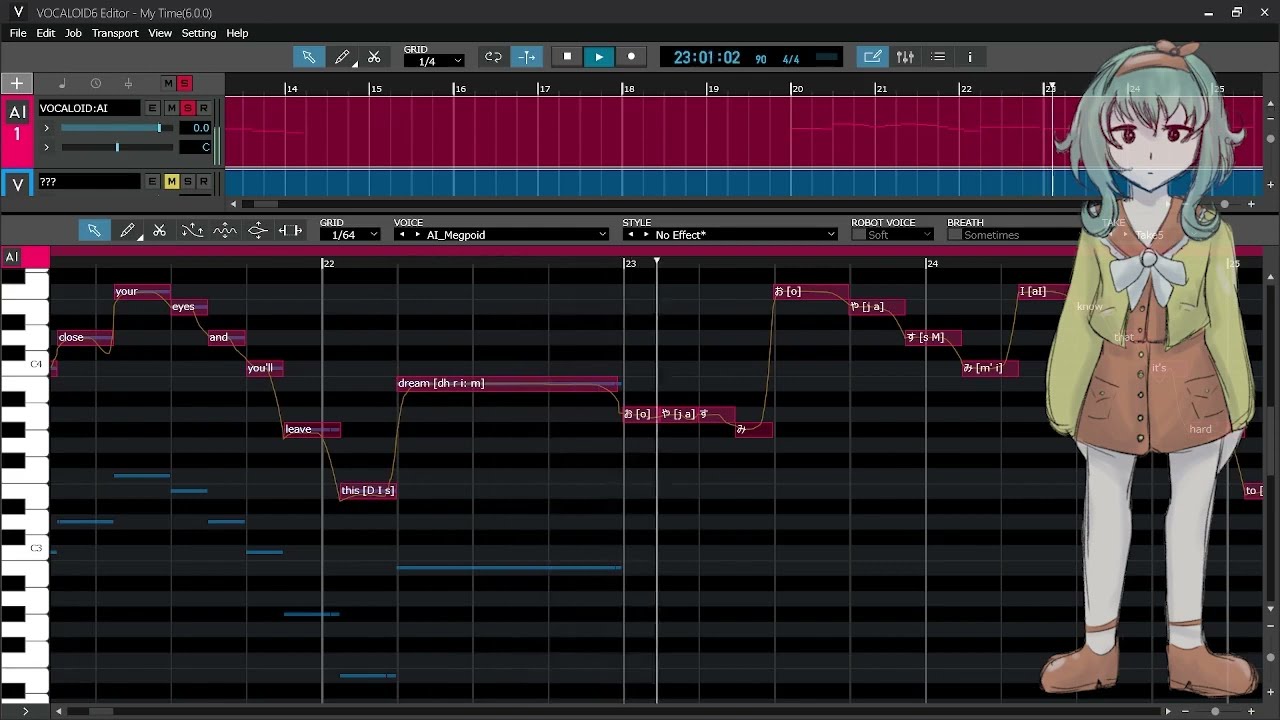Open the Edit menu
This screenshot has width=1280, height=720.
pos(46,33)
